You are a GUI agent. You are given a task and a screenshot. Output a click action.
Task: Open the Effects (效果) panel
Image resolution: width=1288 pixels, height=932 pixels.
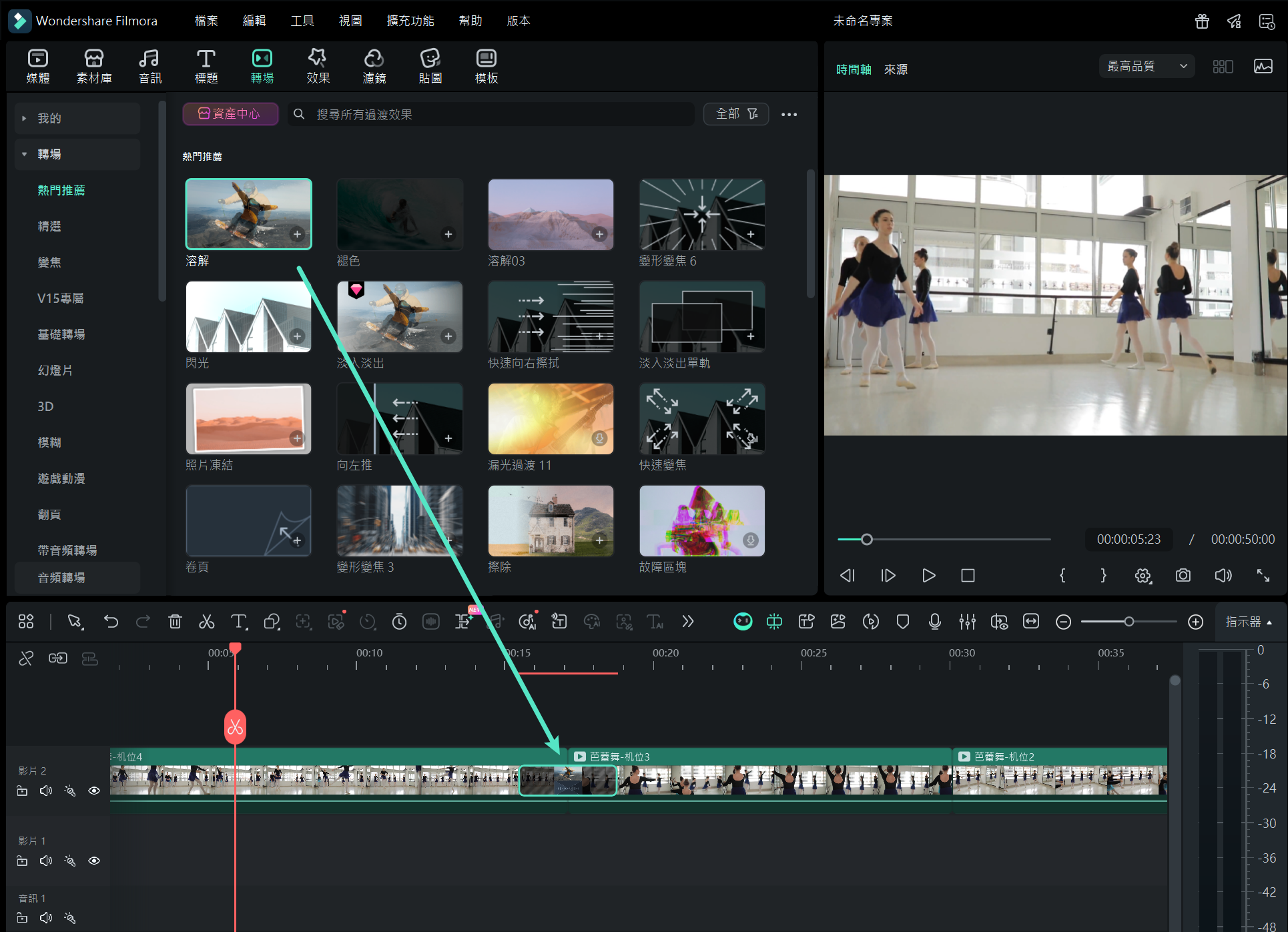coord(318,66)
